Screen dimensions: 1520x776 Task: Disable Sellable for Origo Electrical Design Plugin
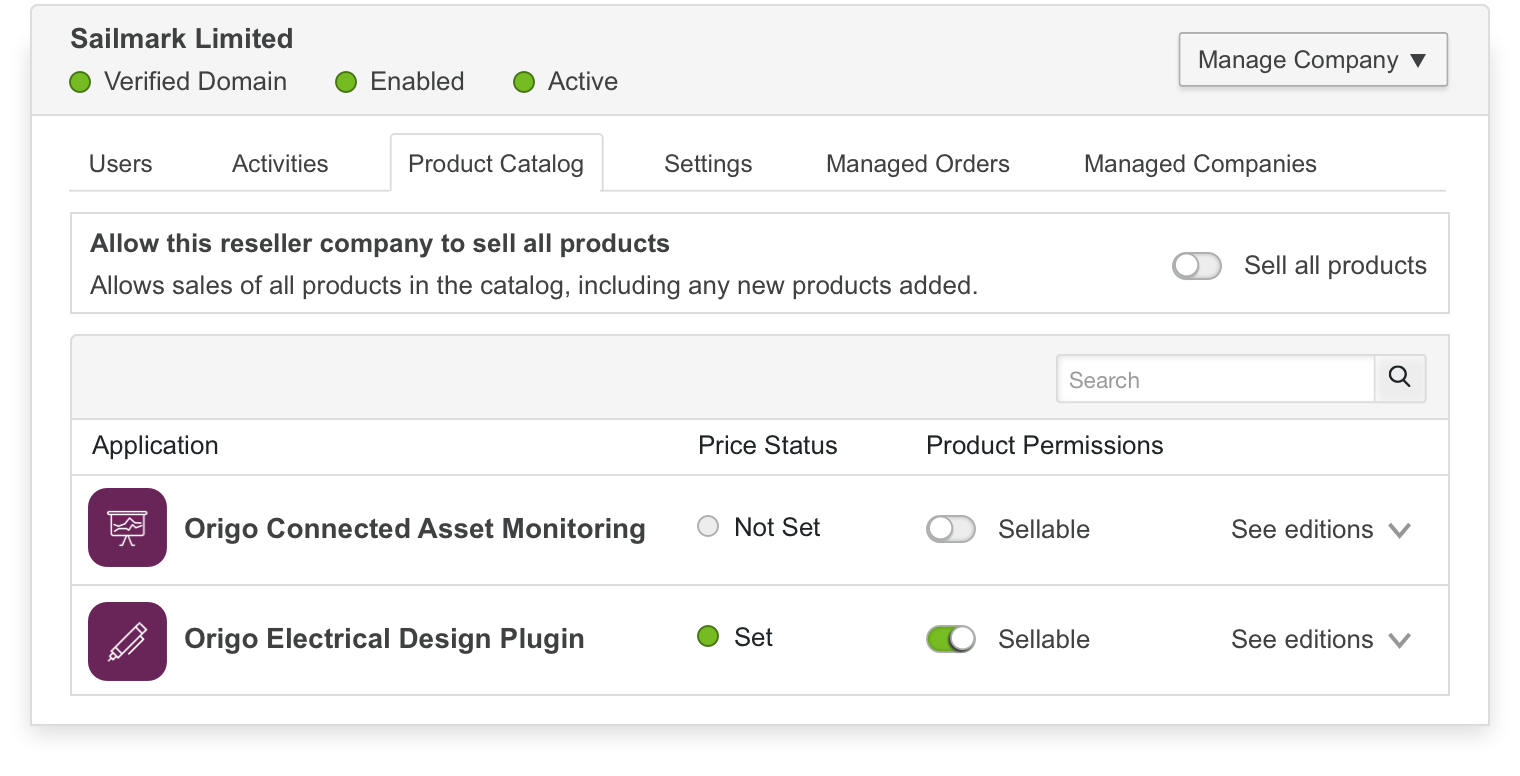[x=951, y=639]
